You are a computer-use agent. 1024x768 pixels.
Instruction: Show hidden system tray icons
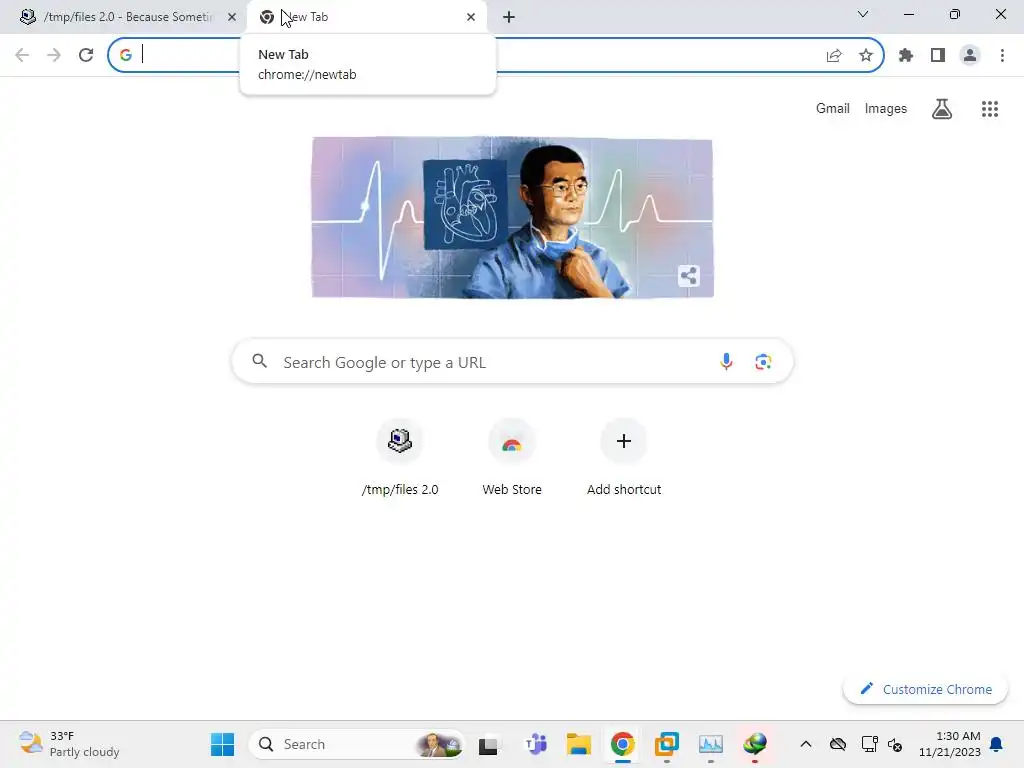point(806,744)
